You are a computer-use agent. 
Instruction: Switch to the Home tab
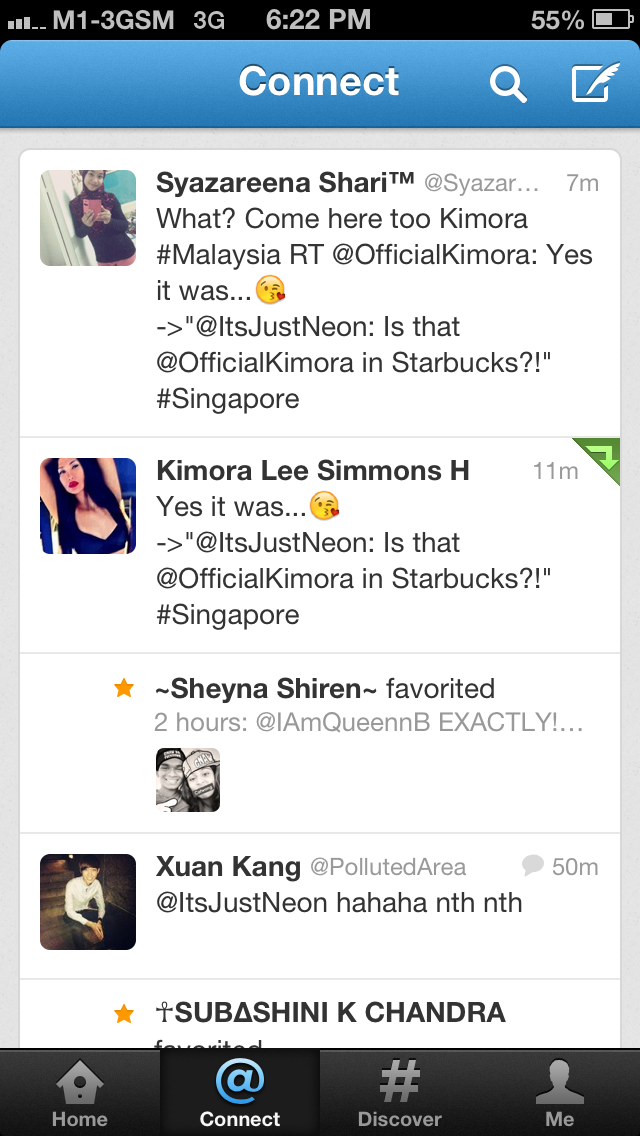[x=80, y=1093]
